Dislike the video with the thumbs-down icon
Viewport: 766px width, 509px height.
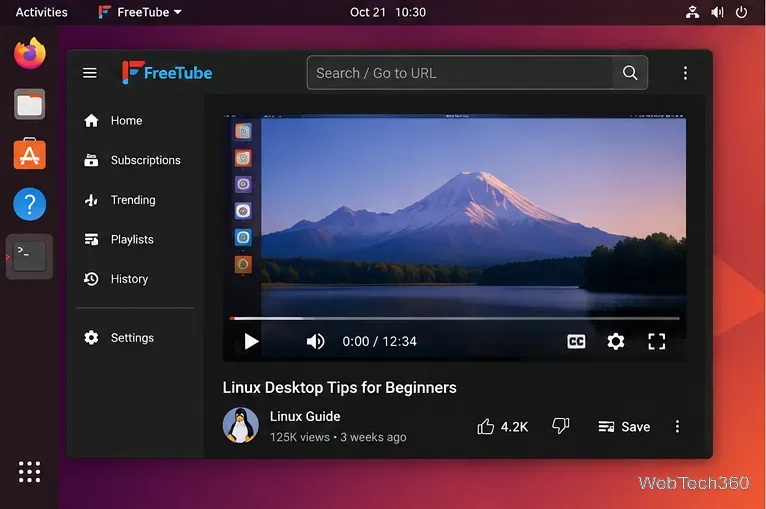tap(560, 425)
